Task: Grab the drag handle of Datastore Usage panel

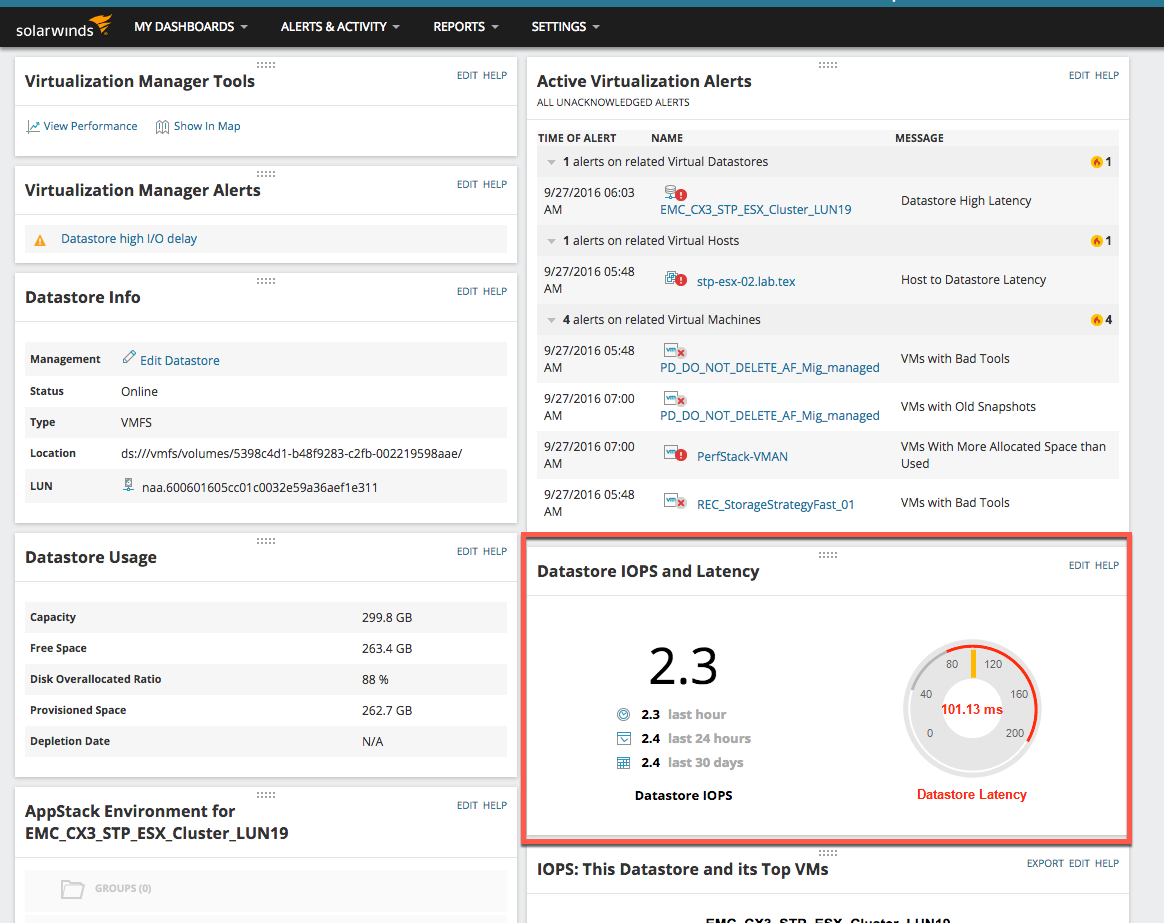Action: pyautogui.click(x=266, y=541)
